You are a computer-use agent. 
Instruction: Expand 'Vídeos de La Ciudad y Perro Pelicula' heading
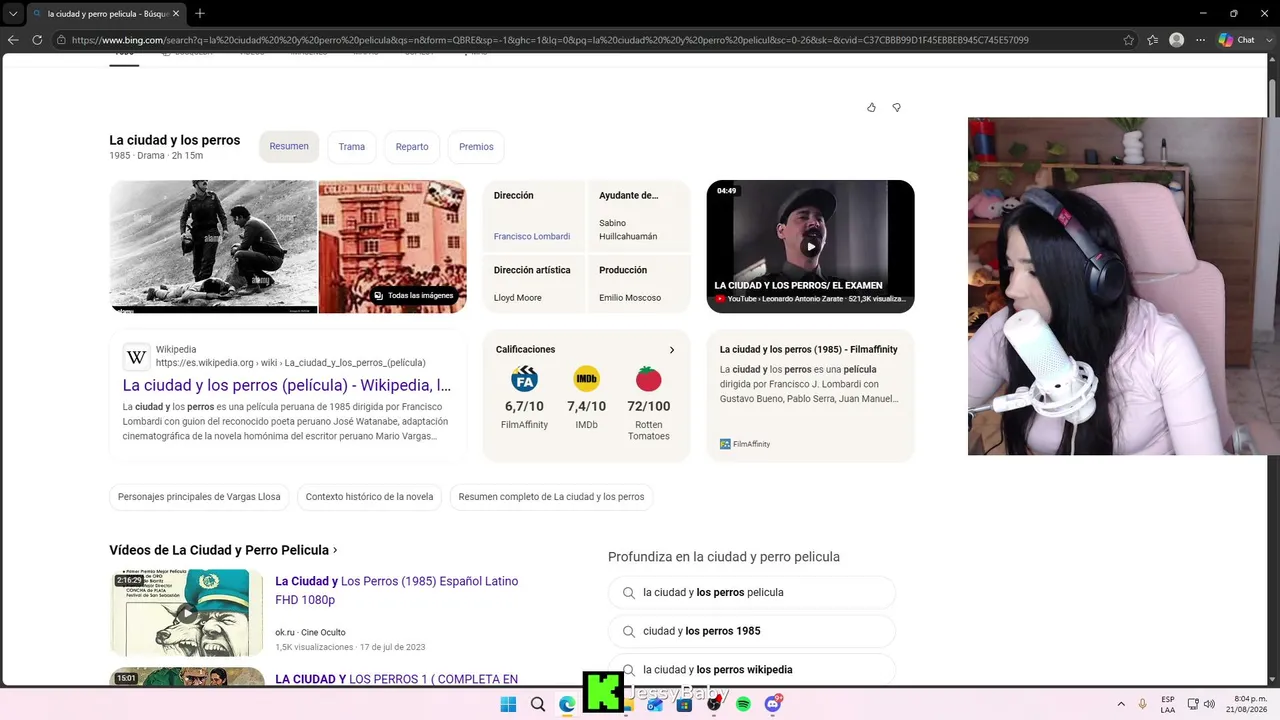(x=223, y=550)
